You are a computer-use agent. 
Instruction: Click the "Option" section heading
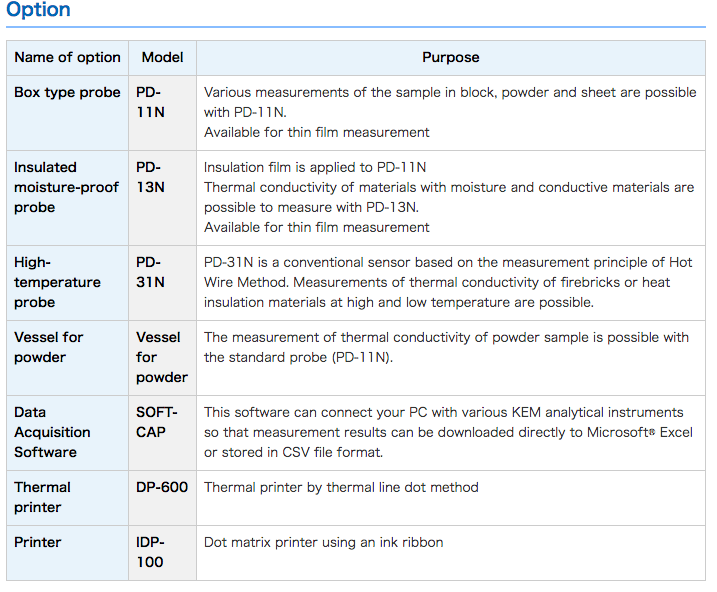[x=39, y=11]
